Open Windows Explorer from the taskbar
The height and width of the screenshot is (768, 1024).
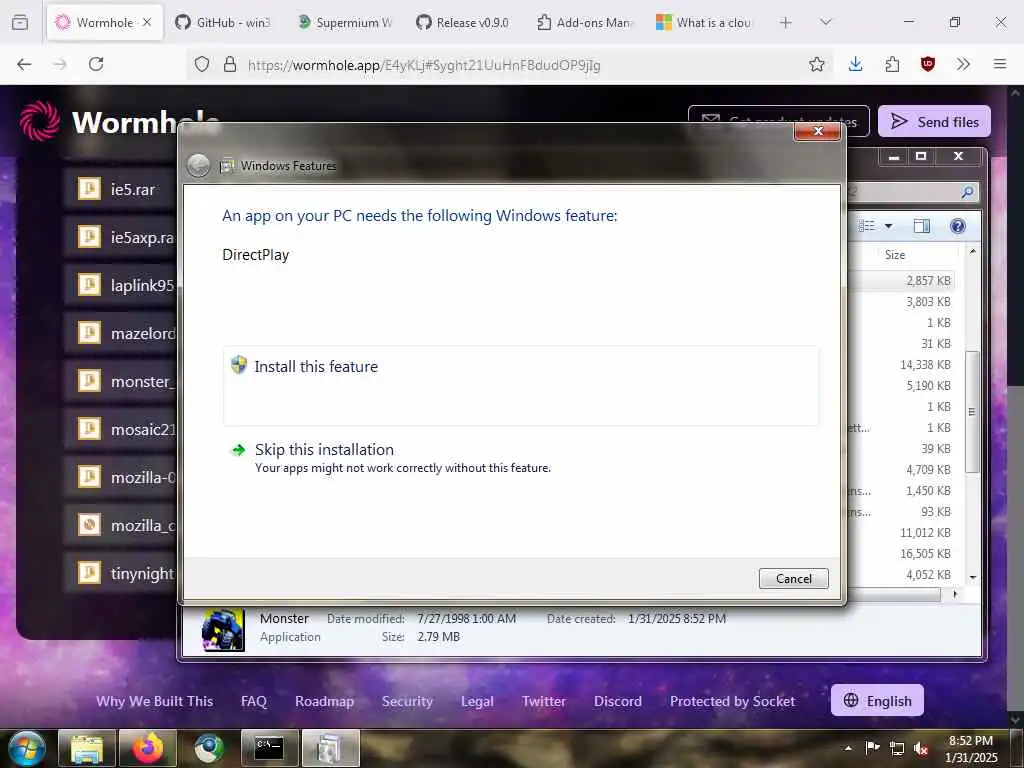87,748
